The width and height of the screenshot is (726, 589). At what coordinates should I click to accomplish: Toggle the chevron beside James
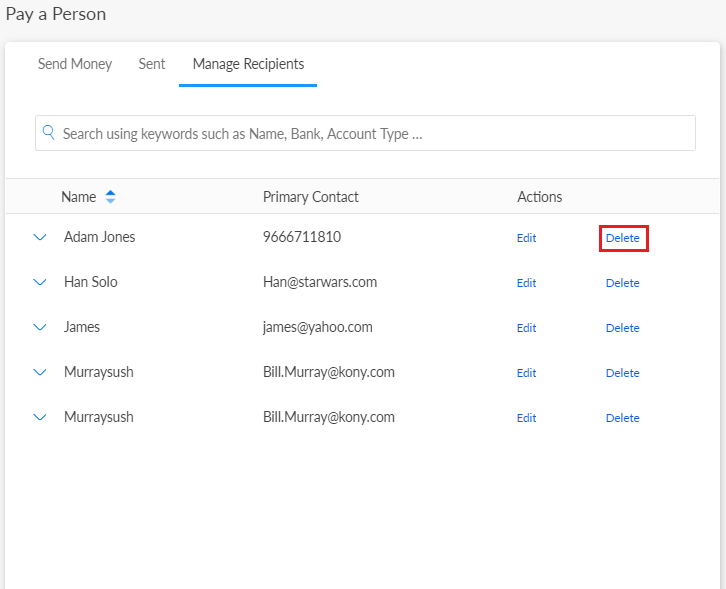pyautogui.click(x=40, y=328)
